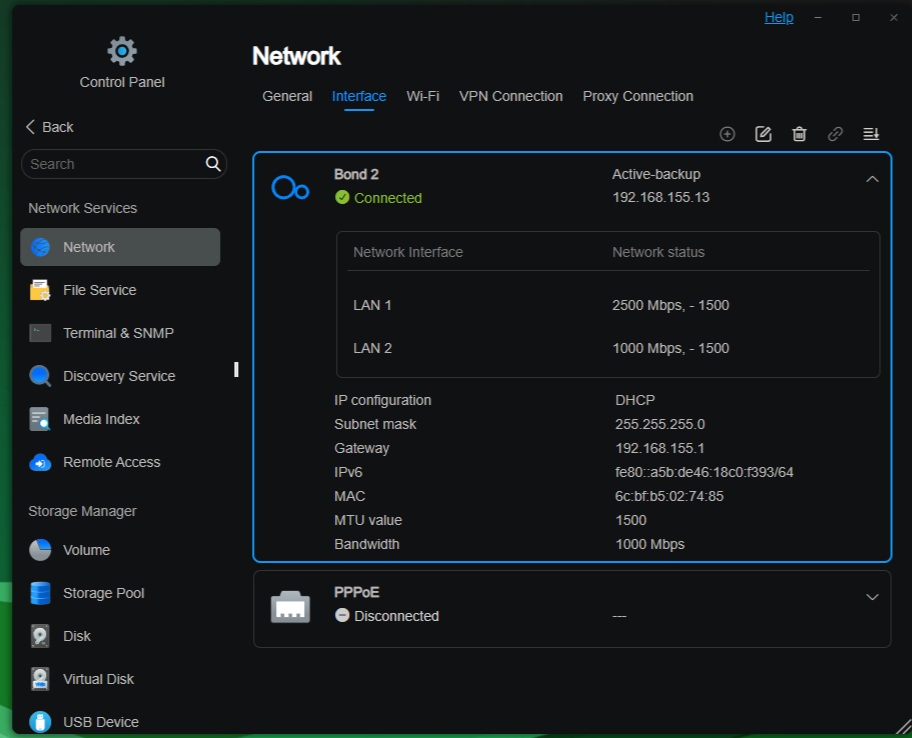Click the Bandwidth value 1000 Mbps
This screenshot has height=738, width=912.
[x=650, y=544]
